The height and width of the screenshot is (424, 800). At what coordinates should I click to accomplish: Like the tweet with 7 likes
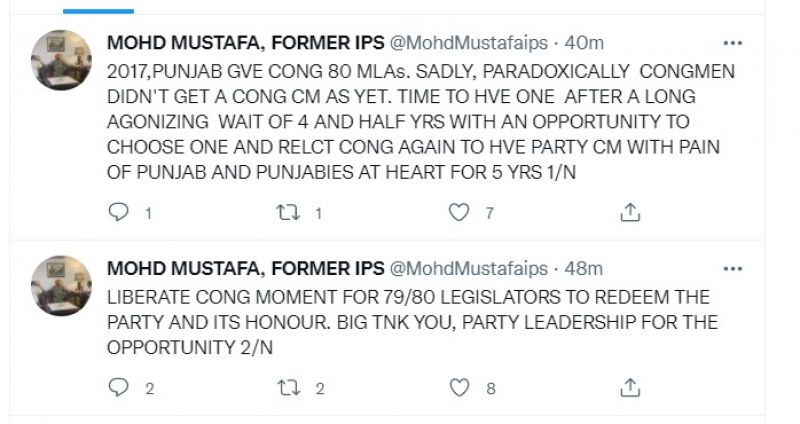pyautogui.click(x=459, y=212)
